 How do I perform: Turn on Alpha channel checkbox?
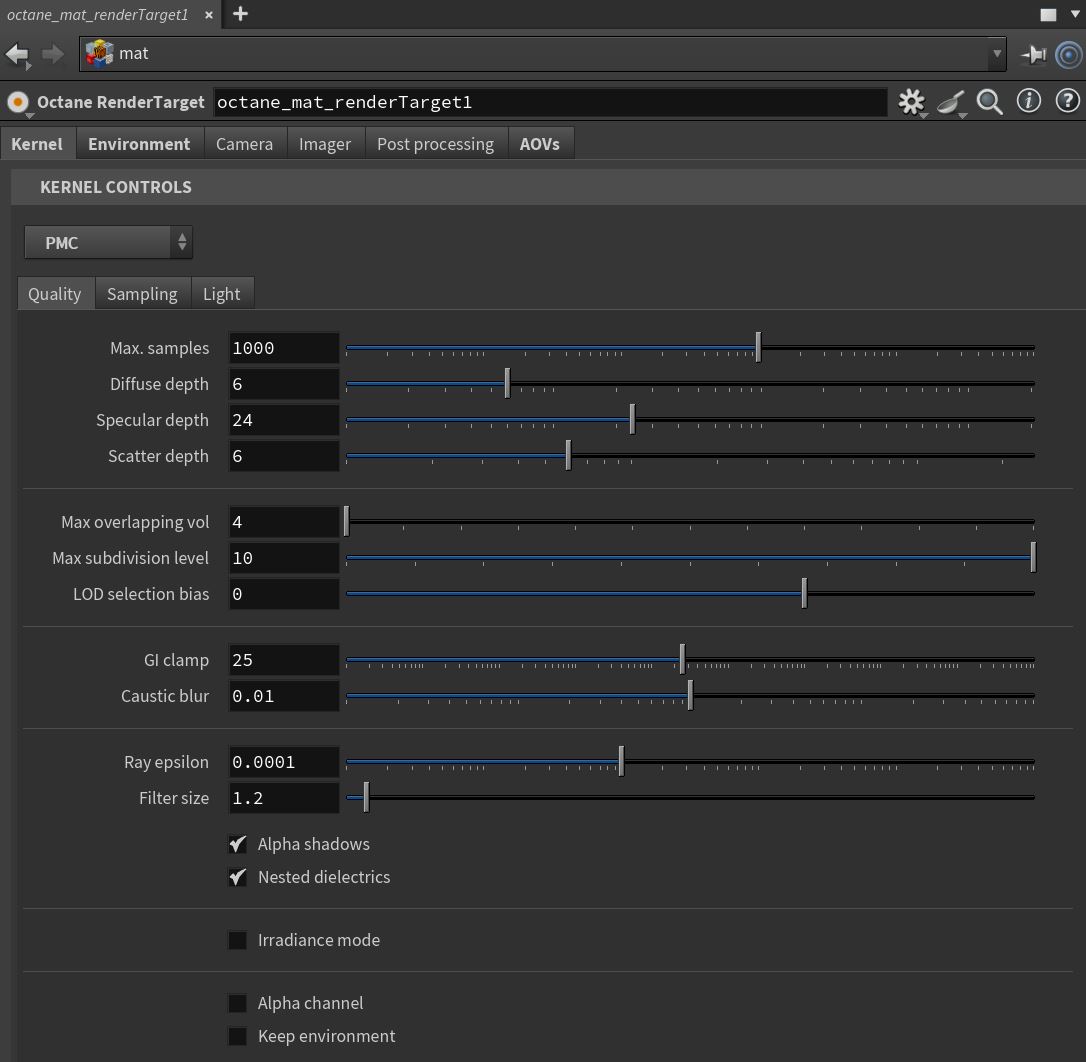tap(238, 1003)
